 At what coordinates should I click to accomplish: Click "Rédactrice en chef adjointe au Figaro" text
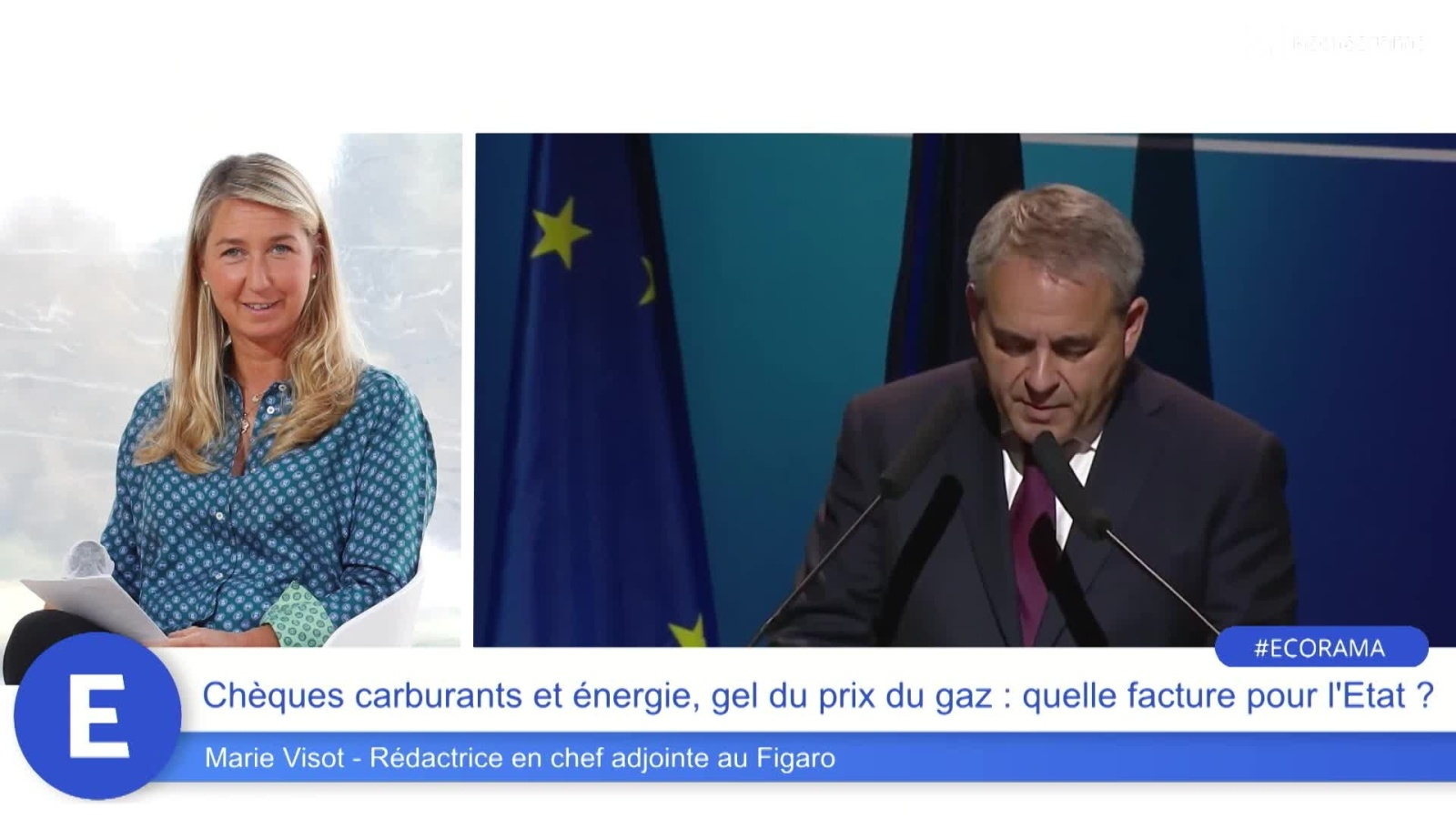pyautogui.click(x=602, y=757)
